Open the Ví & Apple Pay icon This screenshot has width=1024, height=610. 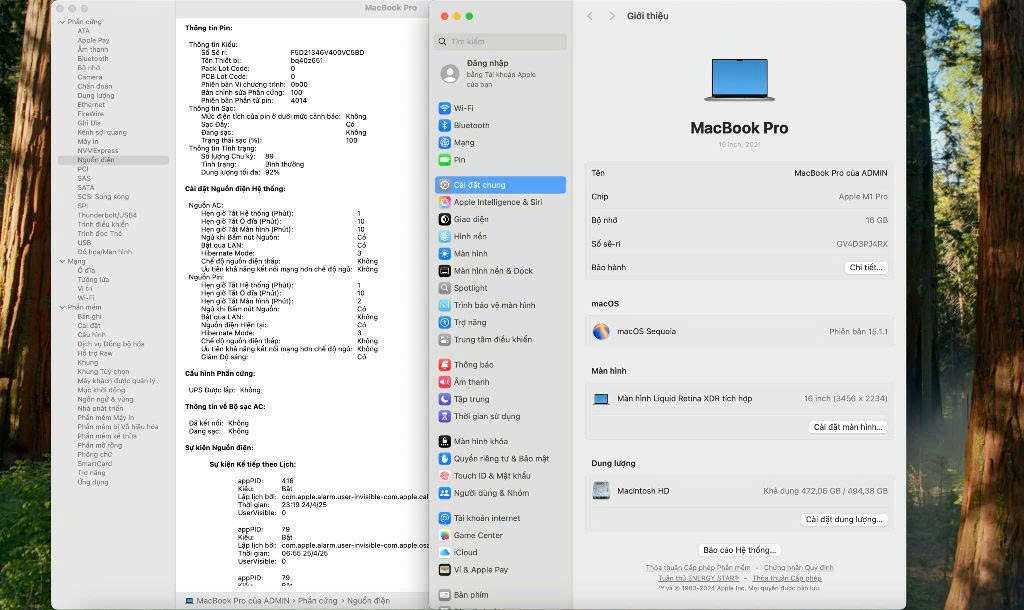pos(444,570)
